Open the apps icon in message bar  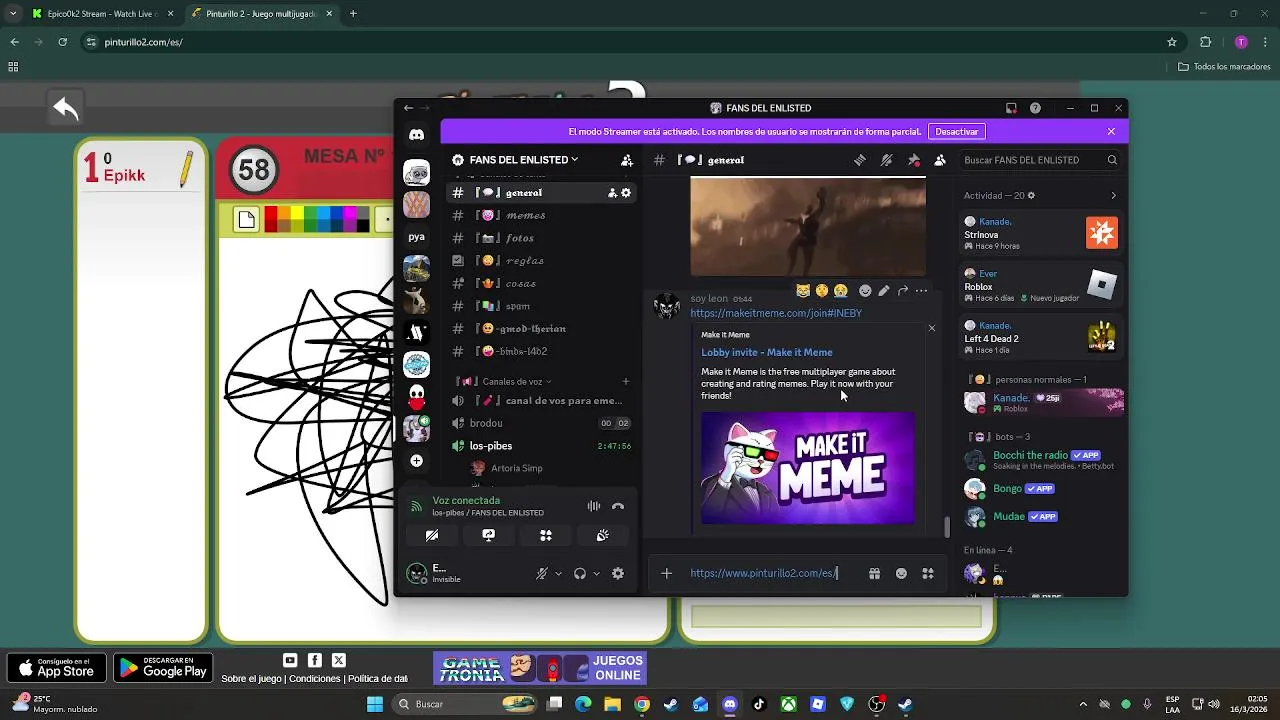[928, 573]
